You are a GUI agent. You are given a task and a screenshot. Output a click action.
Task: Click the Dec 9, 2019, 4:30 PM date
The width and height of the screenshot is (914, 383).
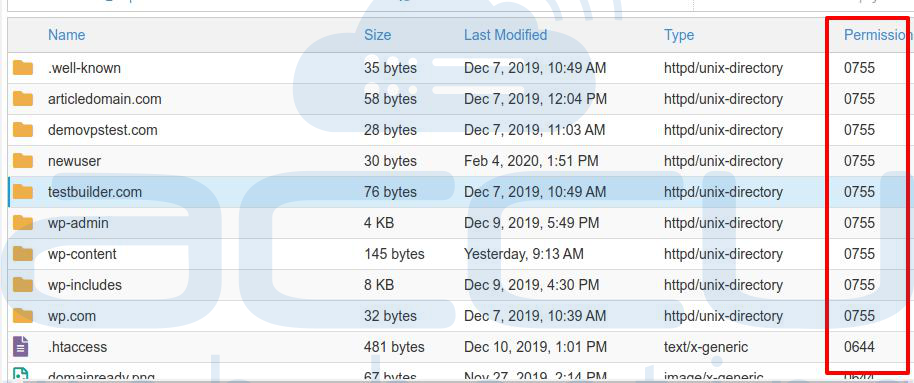(532, 285)
